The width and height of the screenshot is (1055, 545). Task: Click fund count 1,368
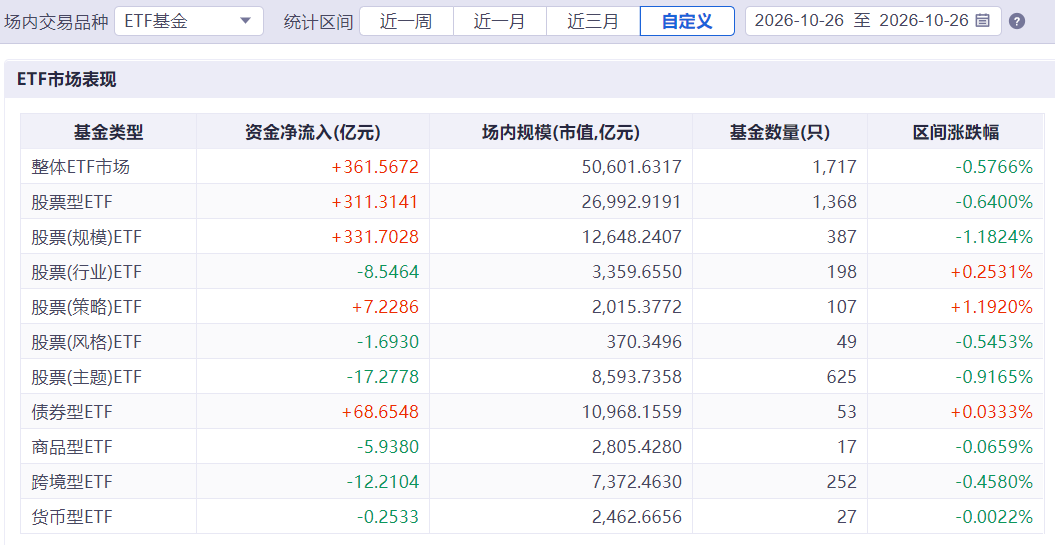(x=835, y=202)
